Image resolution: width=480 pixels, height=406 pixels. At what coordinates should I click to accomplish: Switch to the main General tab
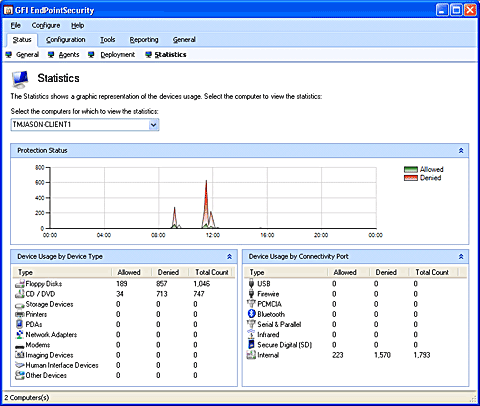click(x=184, y=40)
